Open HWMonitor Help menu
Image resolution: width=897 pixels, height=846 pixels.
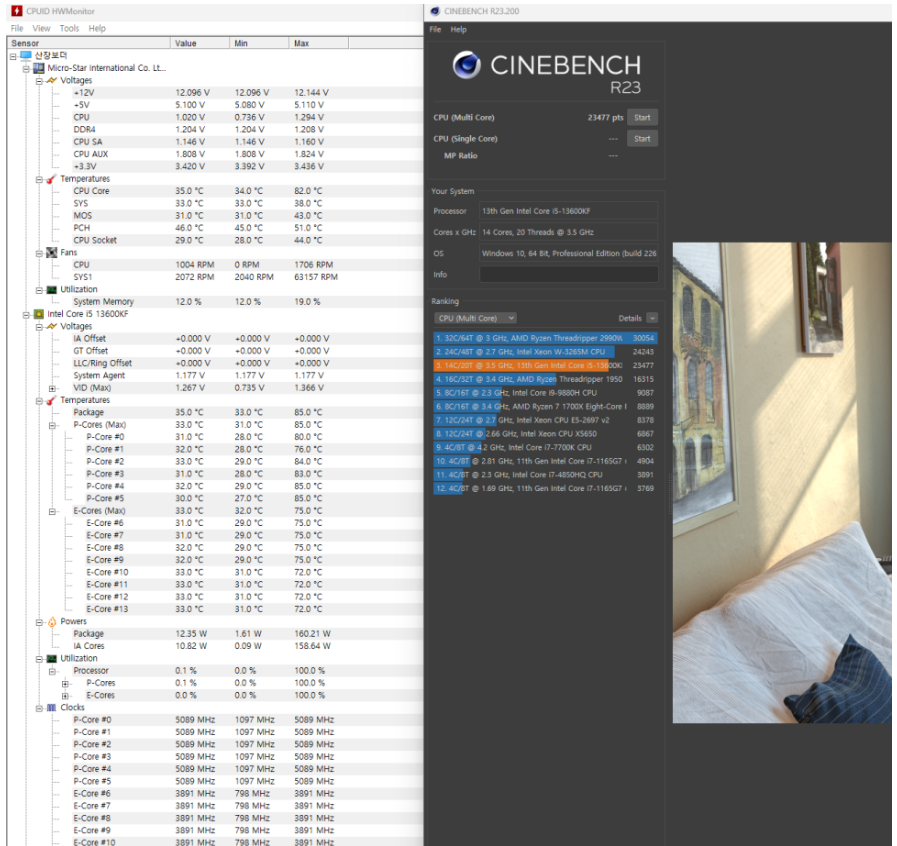coord(97,28)
